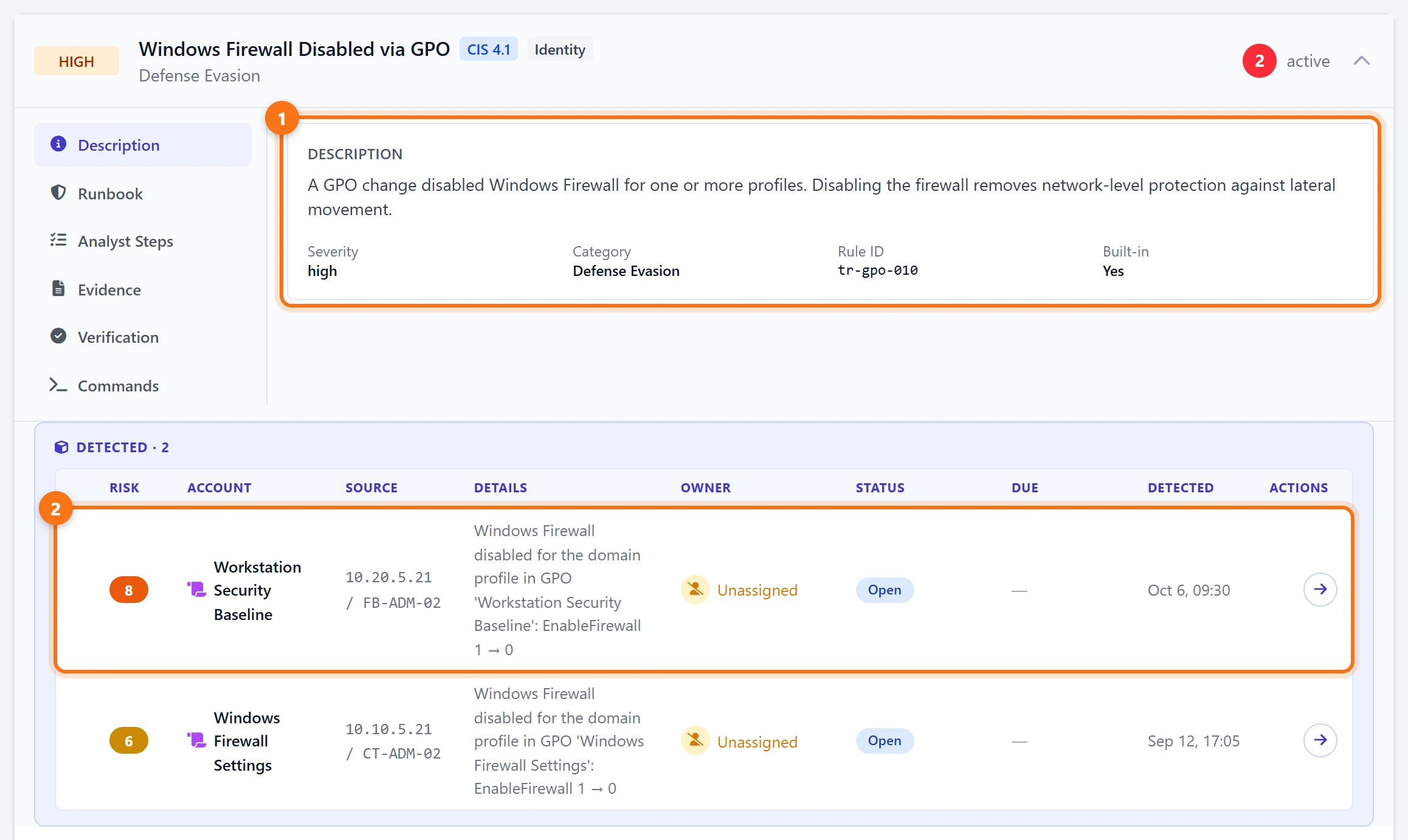Click the DETECTED · 2 cube icon
The height and width of the screenshot is (840, 1408).
point(61,447)
